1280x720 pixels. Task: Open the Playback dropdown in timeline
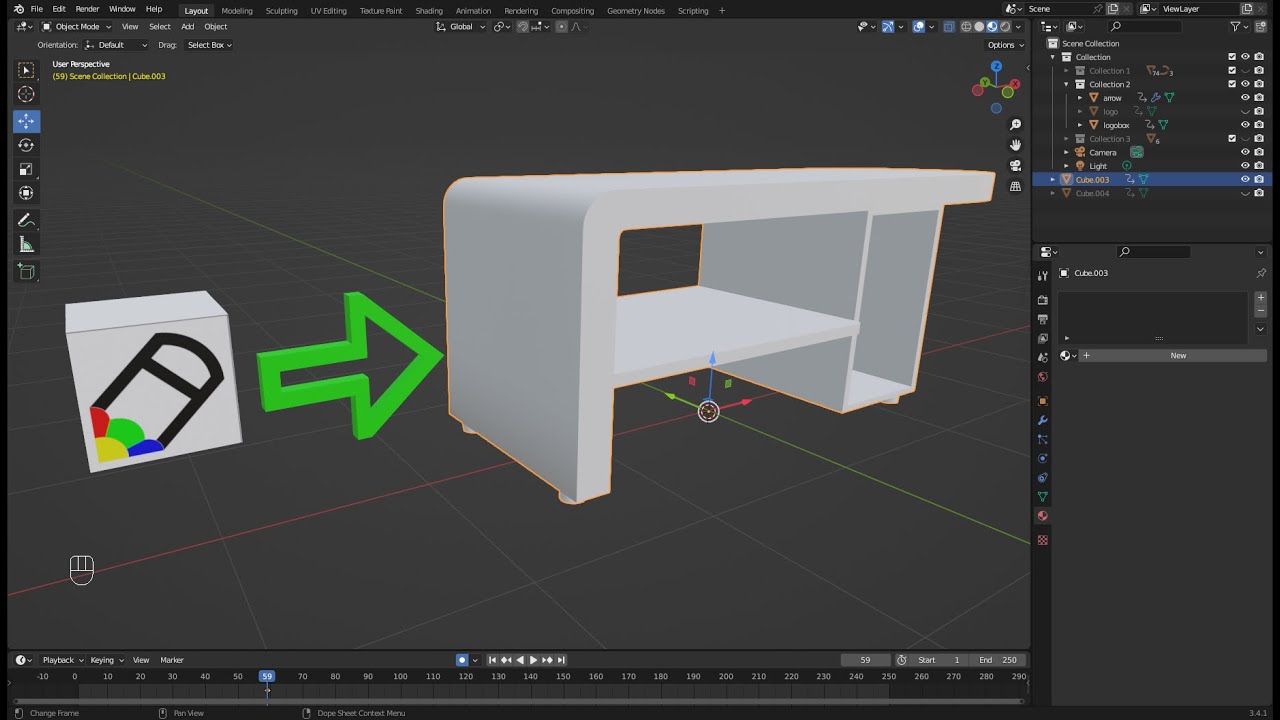[x=63, y=660]
